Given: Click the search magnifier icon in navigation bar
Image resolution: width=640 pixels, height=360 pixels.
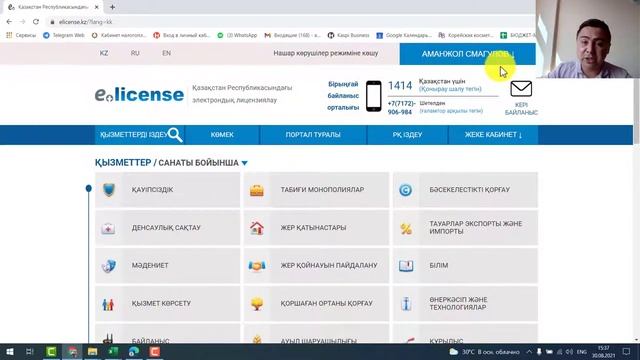Looking at the screenshot, I should coord(175,135).
